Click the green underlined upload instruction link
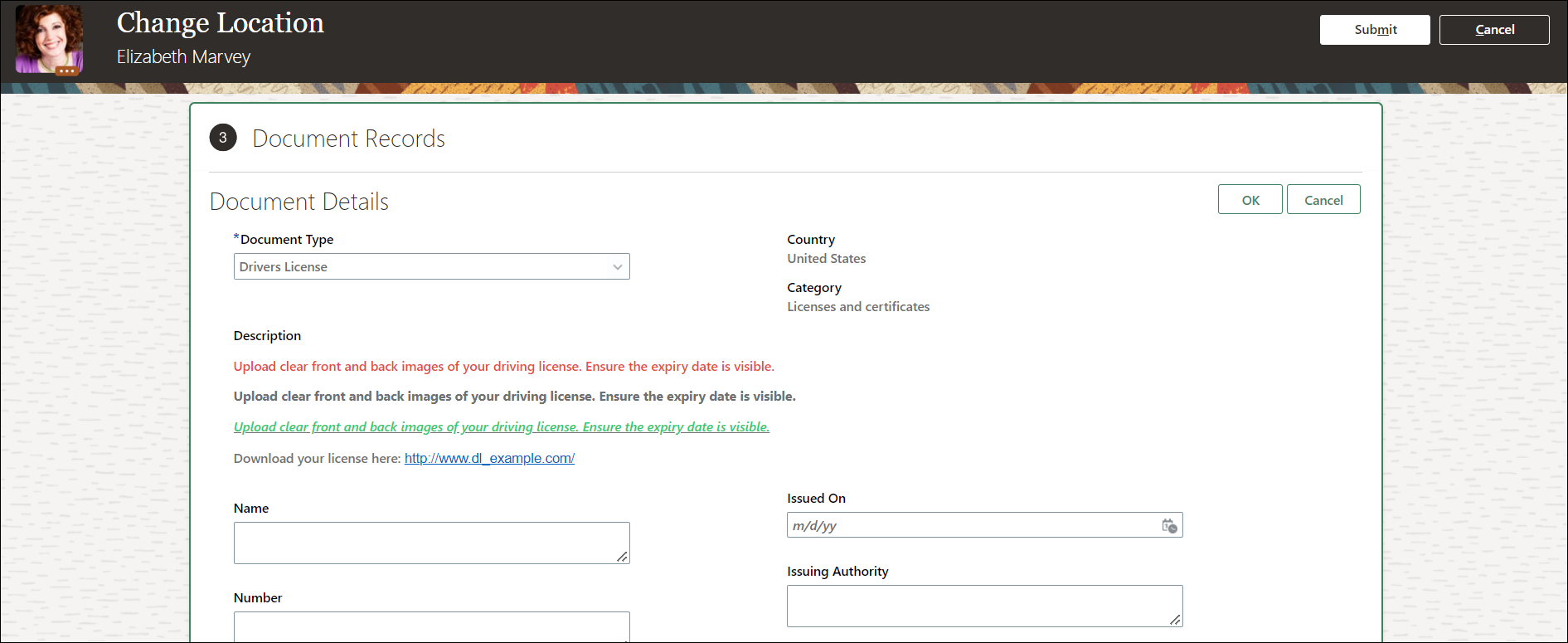This screenshot has width=1568, height=643. (x=502, y=427)
